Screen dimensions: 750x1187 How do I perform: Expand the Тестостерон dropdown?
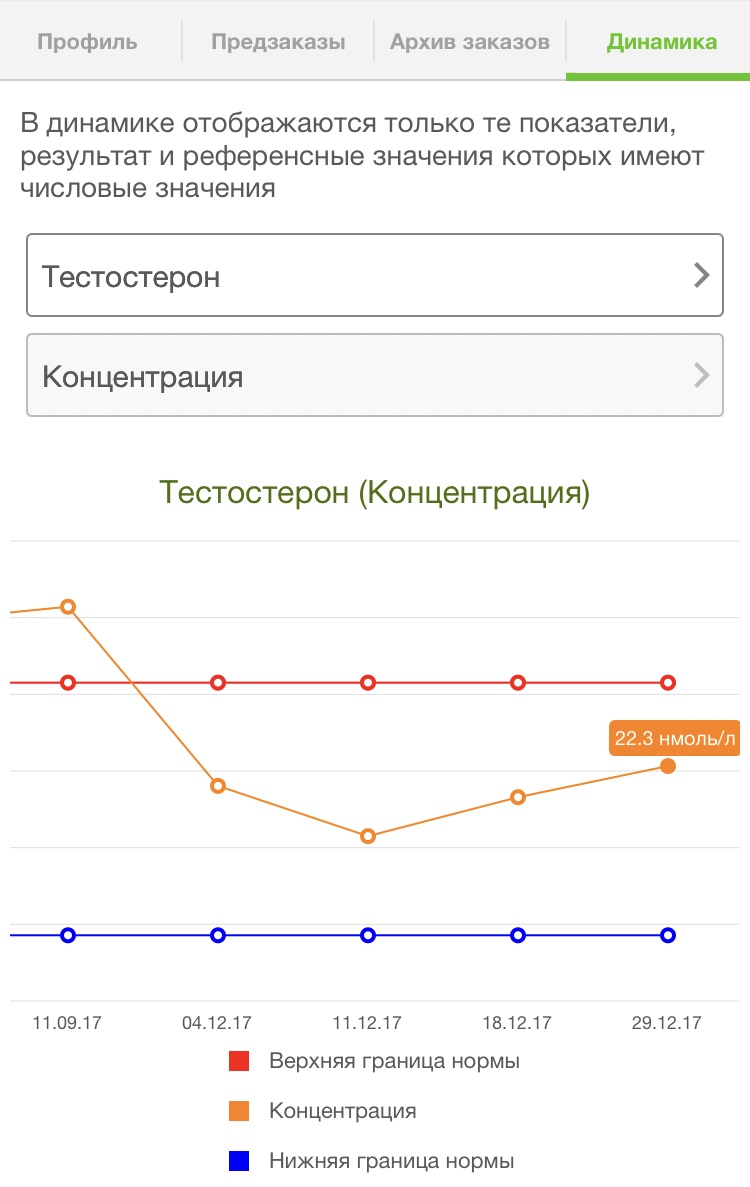pyautogui.click(x=375, y=275)
